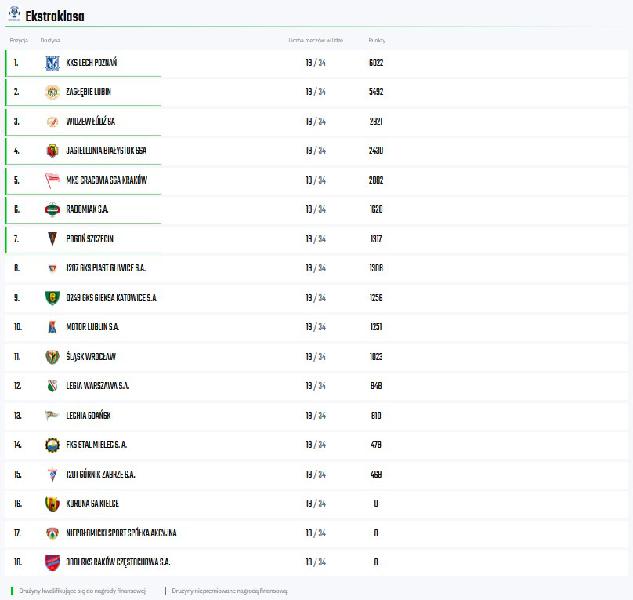Click the Korona Kielce club crest
Screen dimensions: 633x600
pos(52,504)
